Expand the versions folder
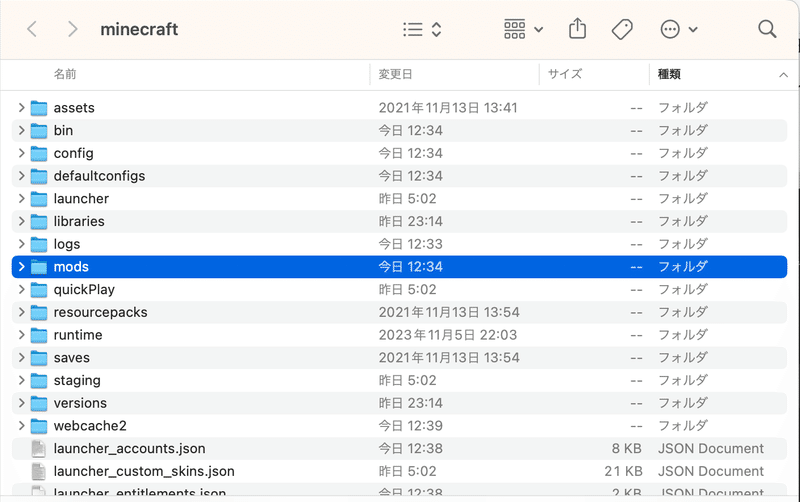Viewport: 800px width, 502px height. click(x=21, y=403)
